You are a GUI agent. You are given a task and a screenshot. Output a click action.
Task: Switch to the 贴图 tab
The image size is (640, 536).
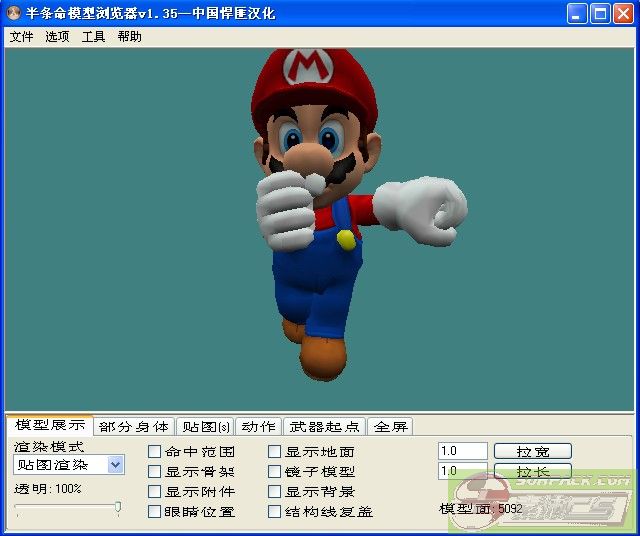coord(206,427)
